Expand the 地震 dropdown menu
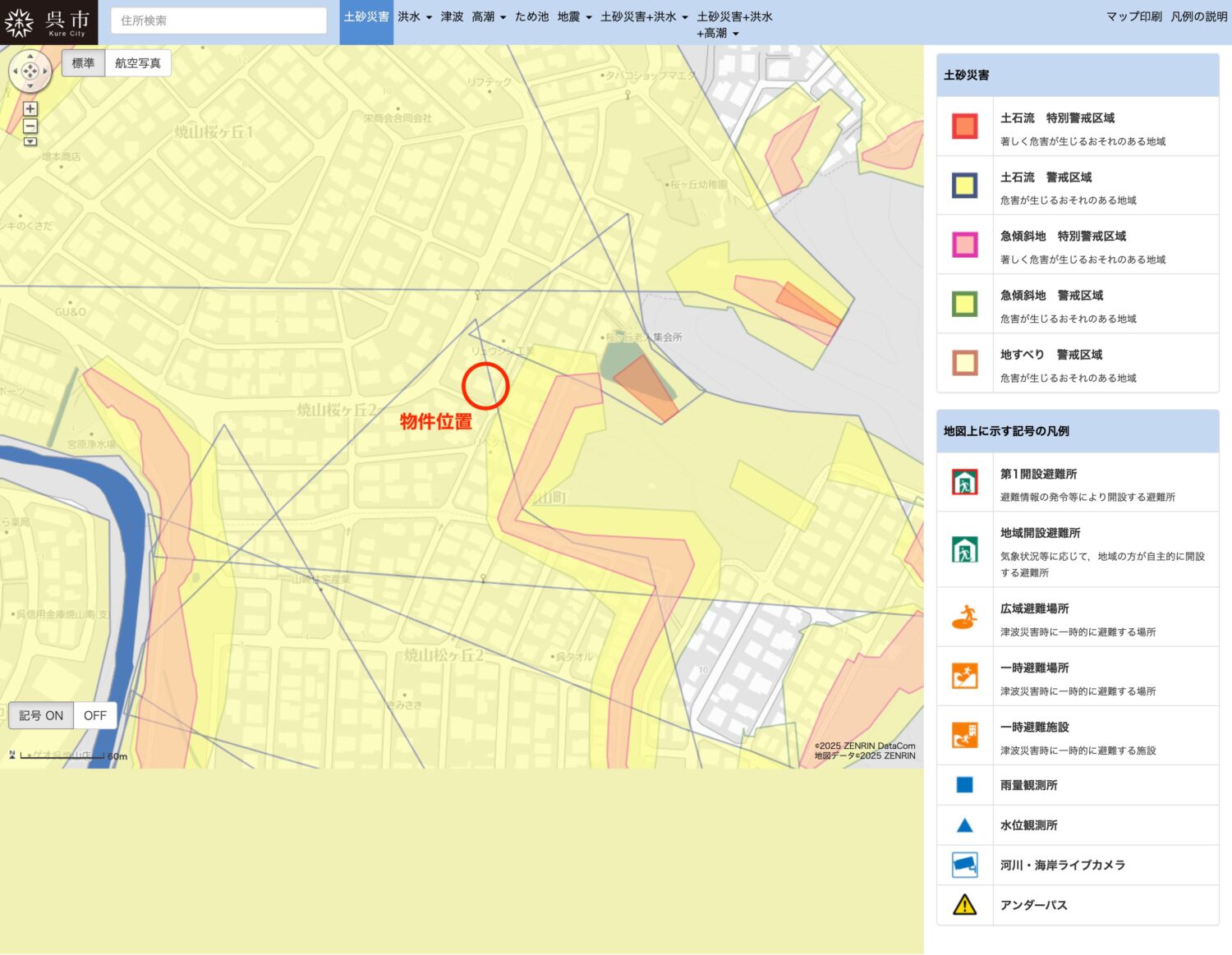Image resolution: width=1232 pixels, height=955 pixels. pos(574,16)
